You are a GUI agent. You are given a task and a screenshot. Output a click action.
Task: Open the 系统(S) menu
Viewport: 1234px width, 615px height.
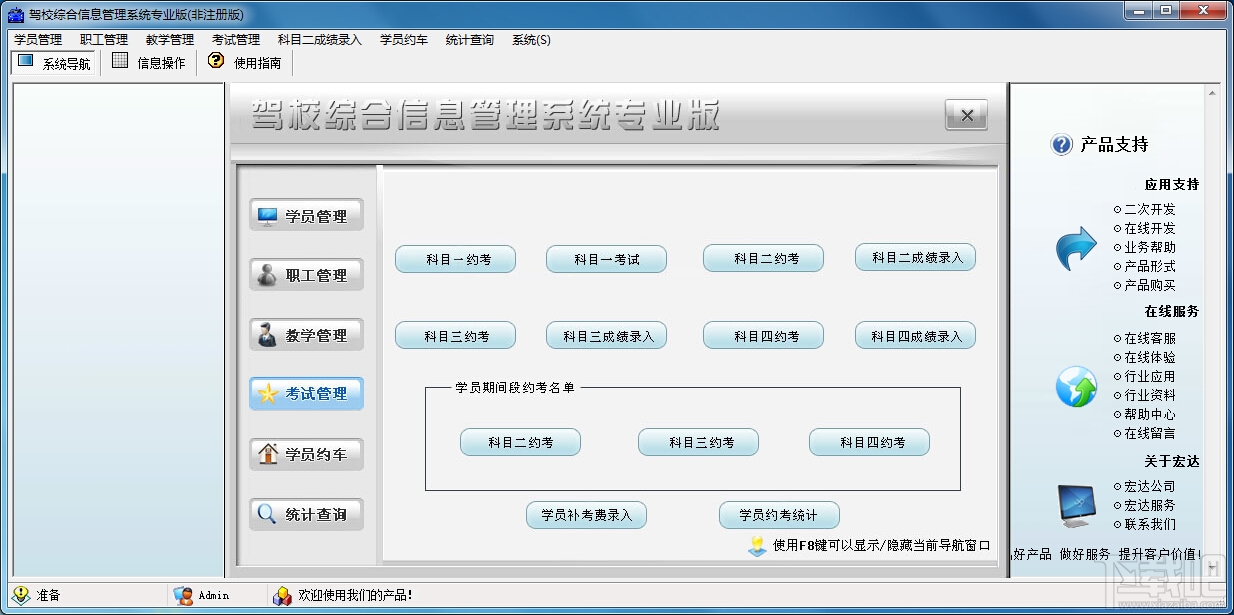[531, 40]
